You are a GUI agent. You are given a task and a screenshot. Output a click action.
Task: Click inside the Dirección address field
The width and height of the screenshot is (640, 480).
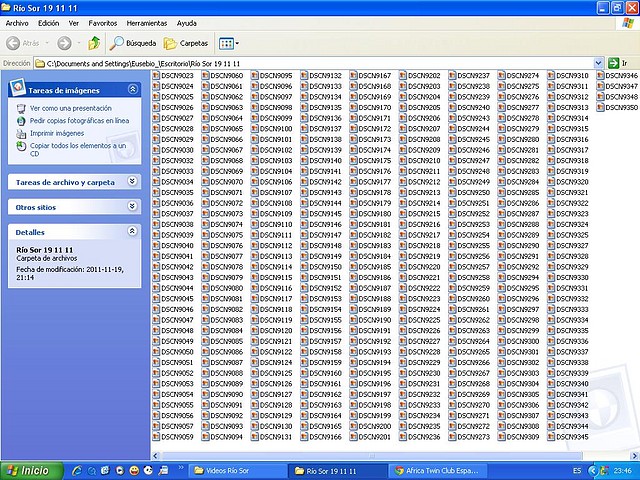click(314, 63)
